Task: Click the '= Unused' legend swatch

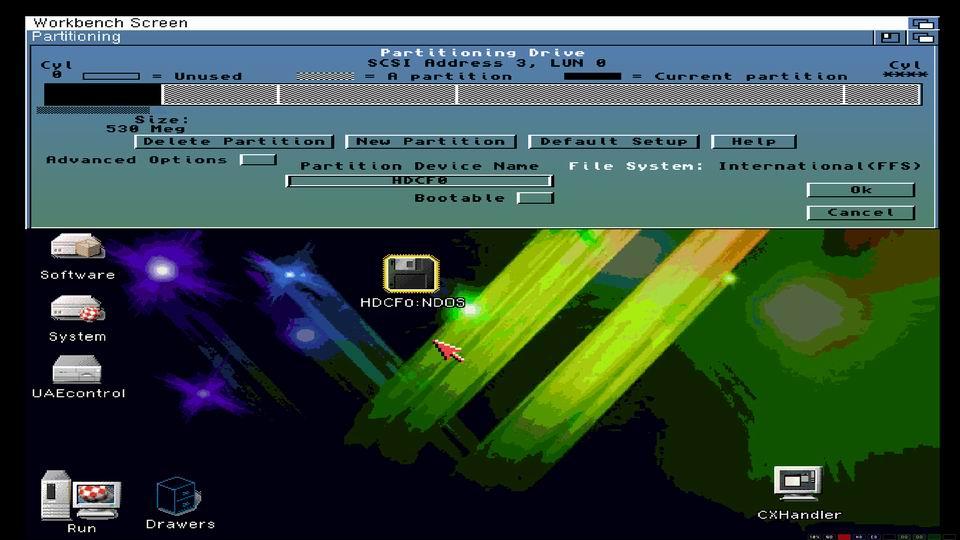Action: pos(111,77)
